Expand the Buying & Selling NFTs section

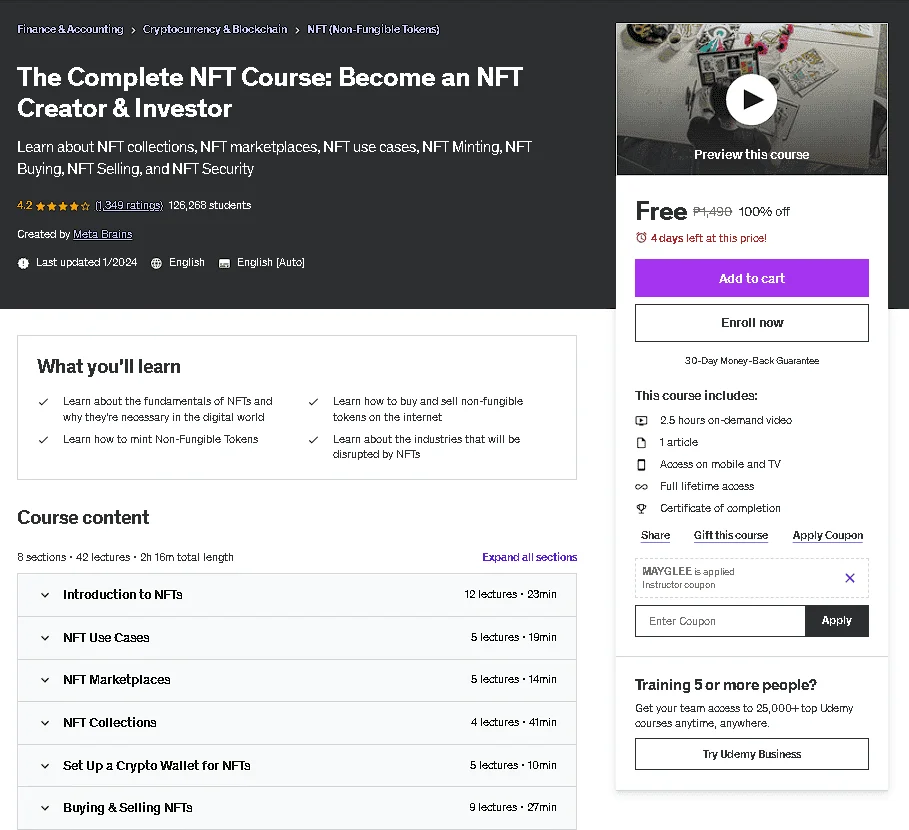(x=297, y=808)
